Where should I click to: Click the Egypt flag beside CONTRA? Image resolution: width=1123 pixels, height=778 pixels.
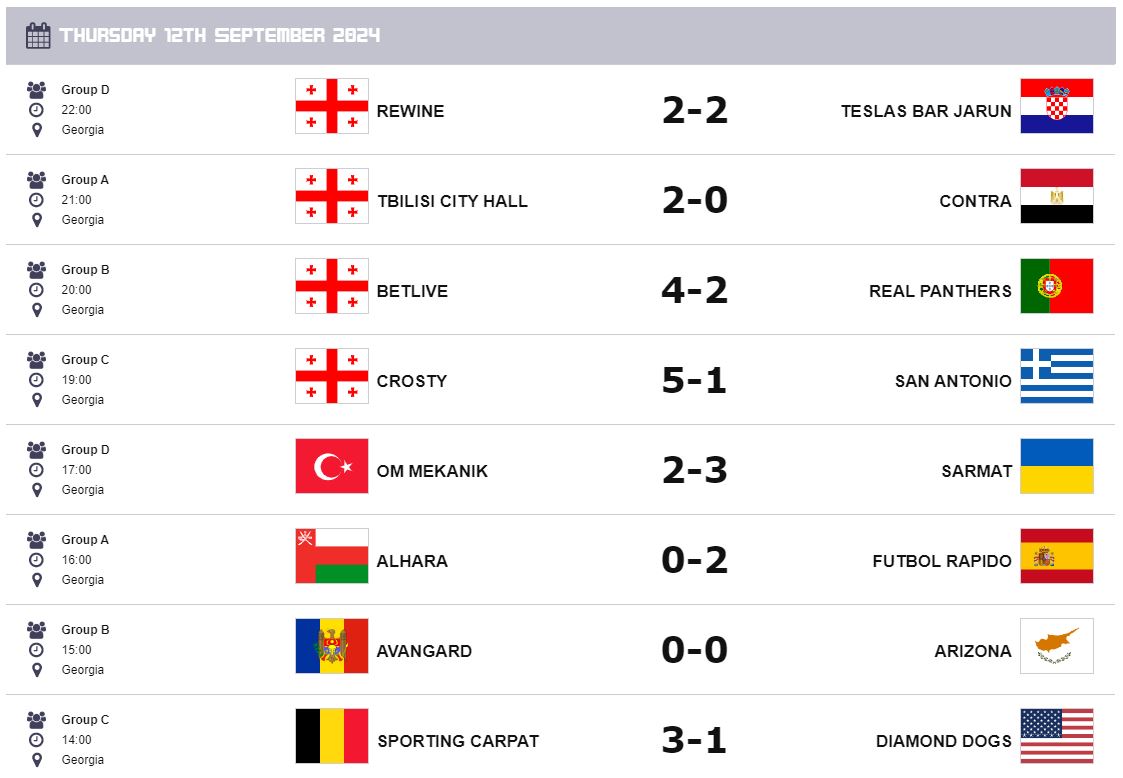pos(1056,196)
